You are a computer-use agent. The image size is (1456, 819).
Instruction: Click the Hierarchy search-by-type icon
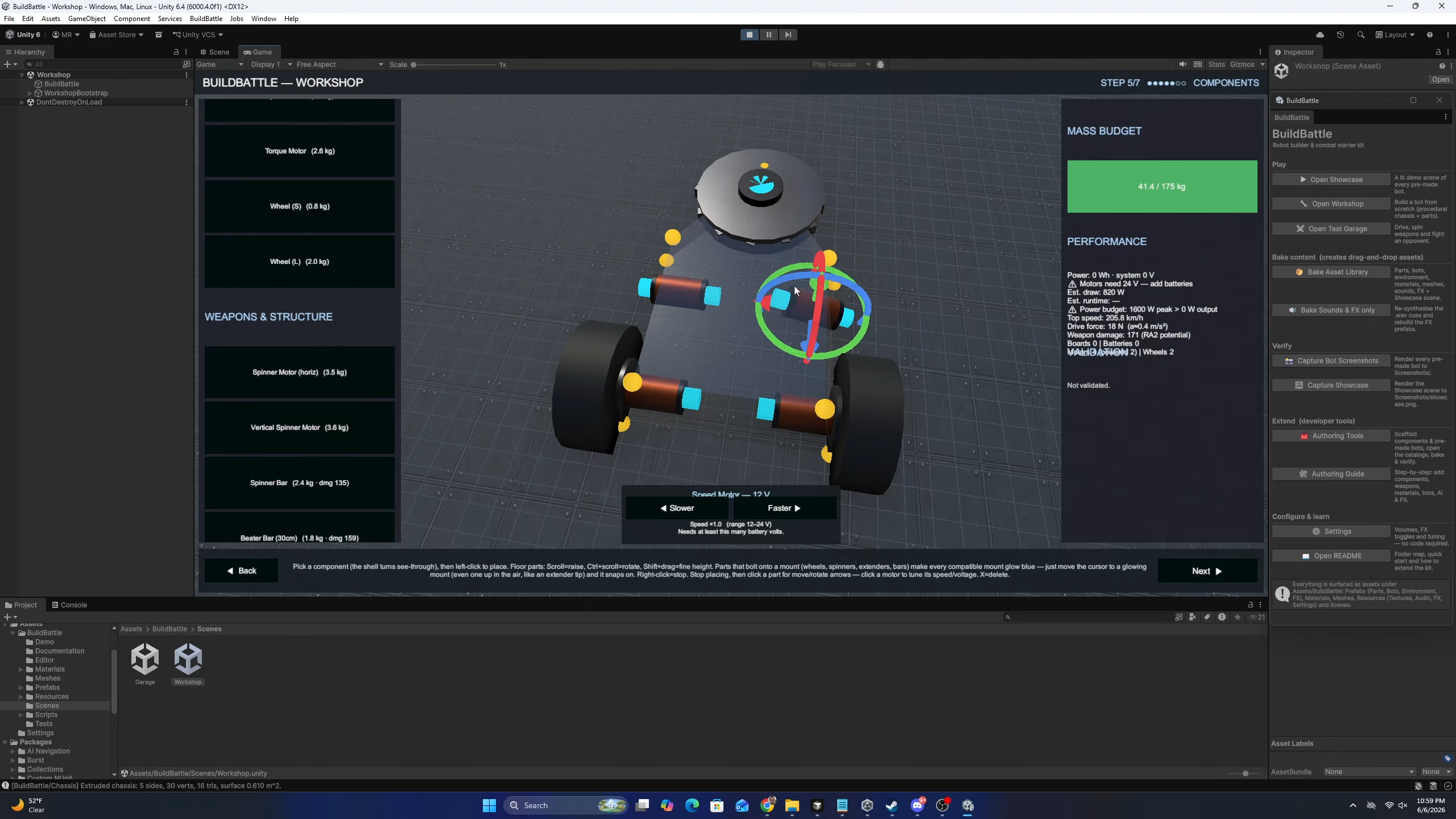coord(187,64)
